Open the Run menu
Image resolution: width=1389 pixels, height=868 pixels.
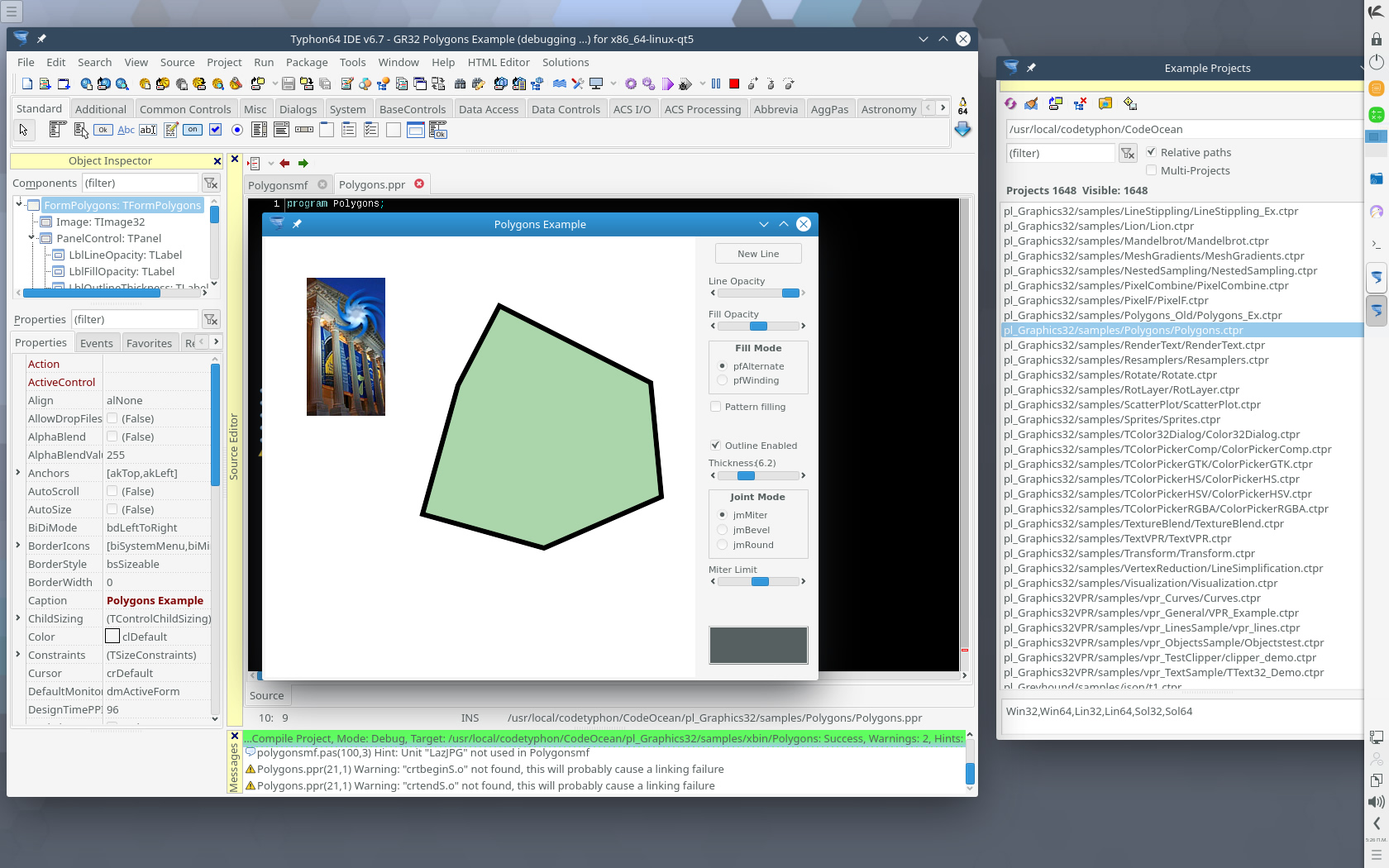[x=264, y=62]
